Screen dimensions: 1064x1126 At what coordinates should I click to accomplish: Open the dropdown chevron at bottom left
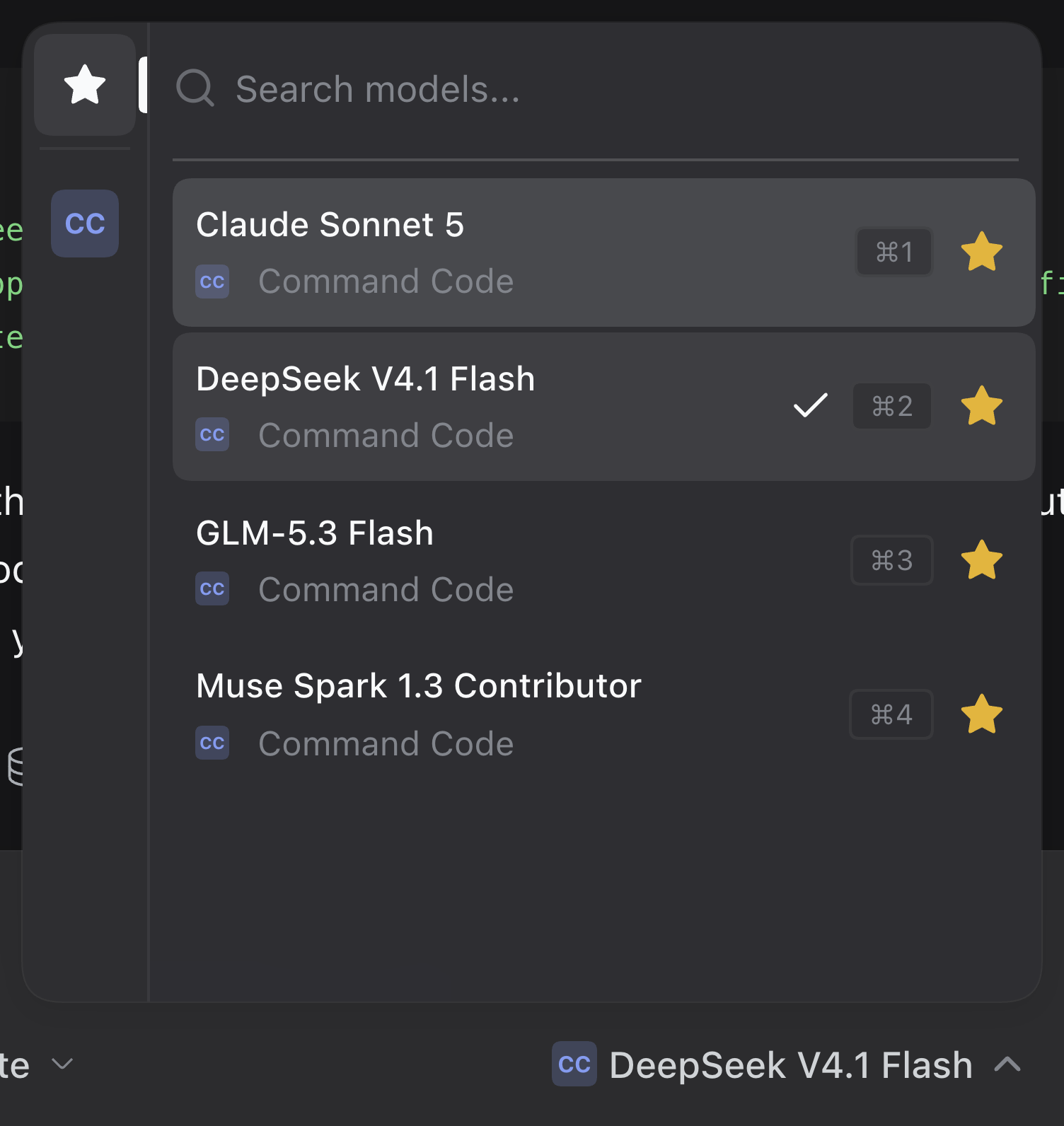[62, 1064]
